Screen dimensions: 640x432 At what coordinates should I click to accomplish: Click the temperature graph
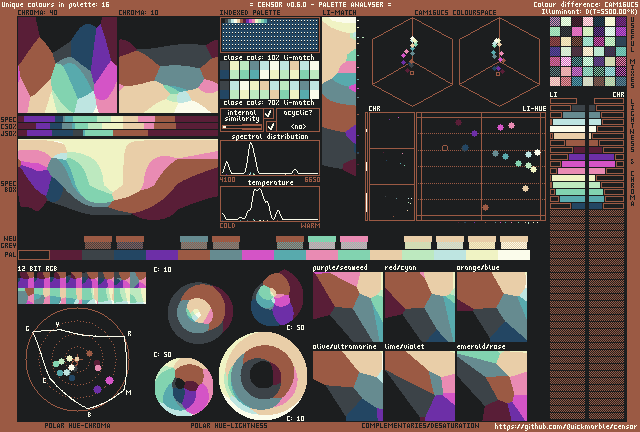pyautogui.click(x=270, y=204)
